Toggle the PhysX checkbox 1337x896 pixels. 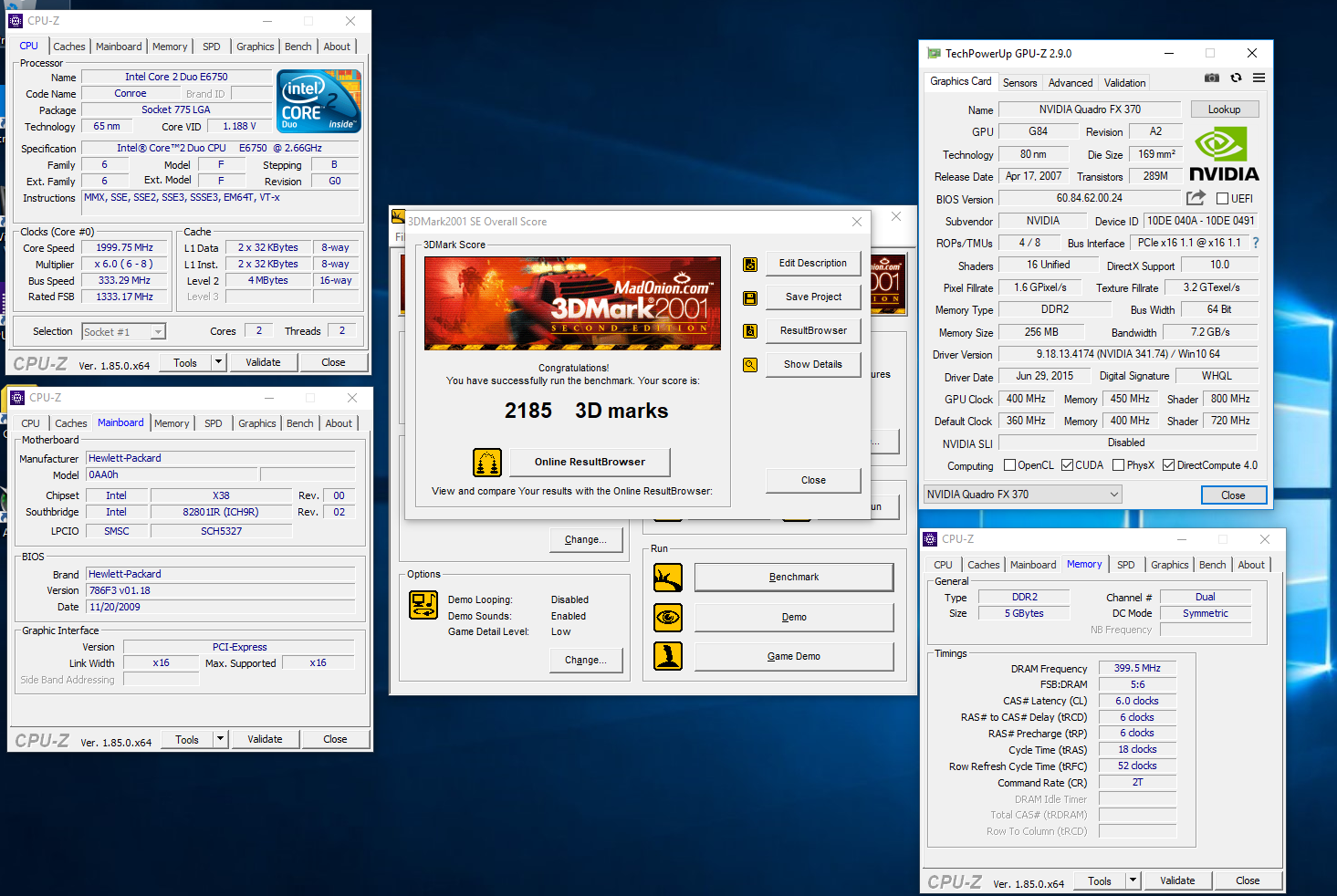click(x=1118, y=465)
